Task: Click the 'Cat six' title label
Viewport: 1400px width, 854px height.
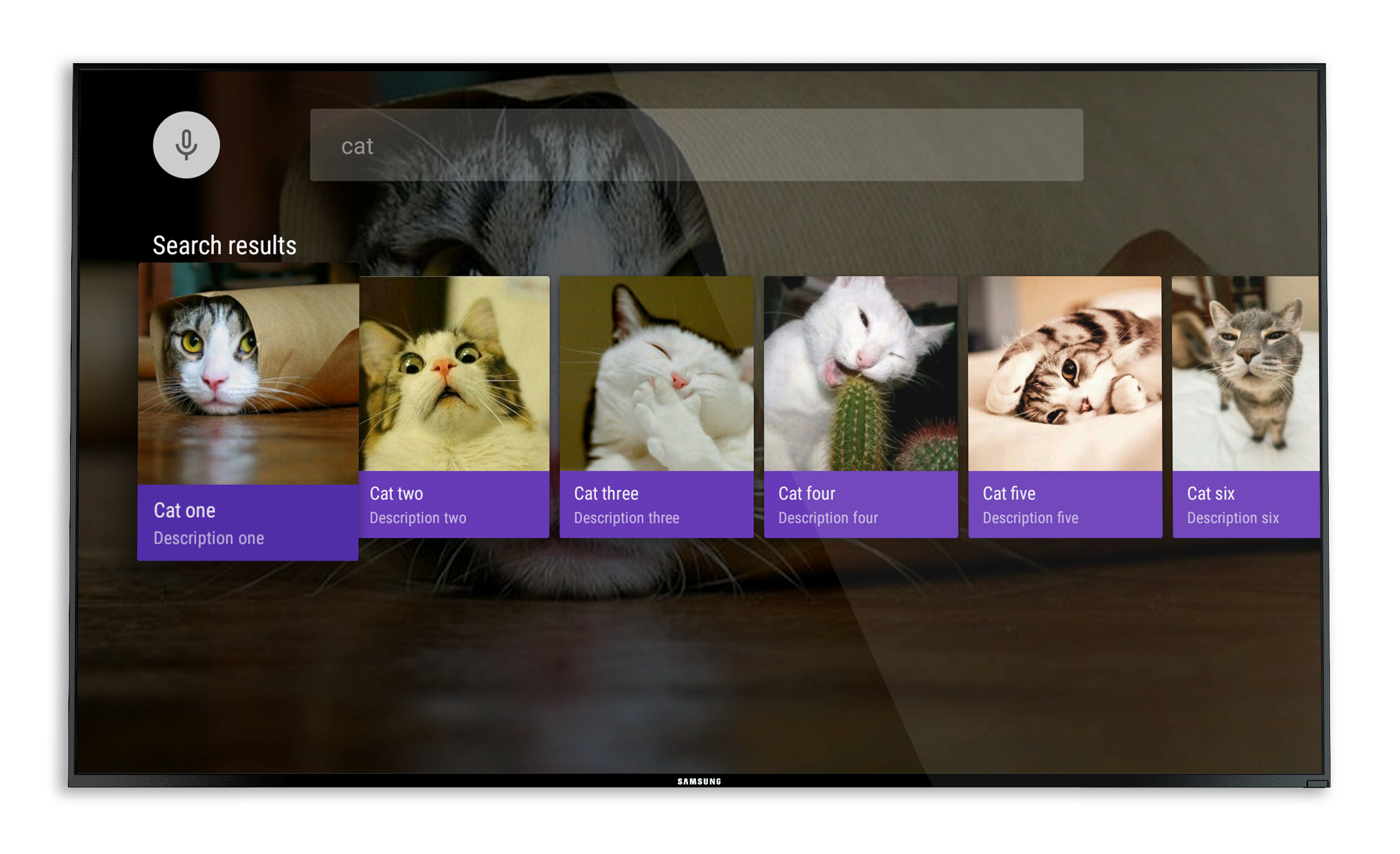Action: [x=1210, y=494]
